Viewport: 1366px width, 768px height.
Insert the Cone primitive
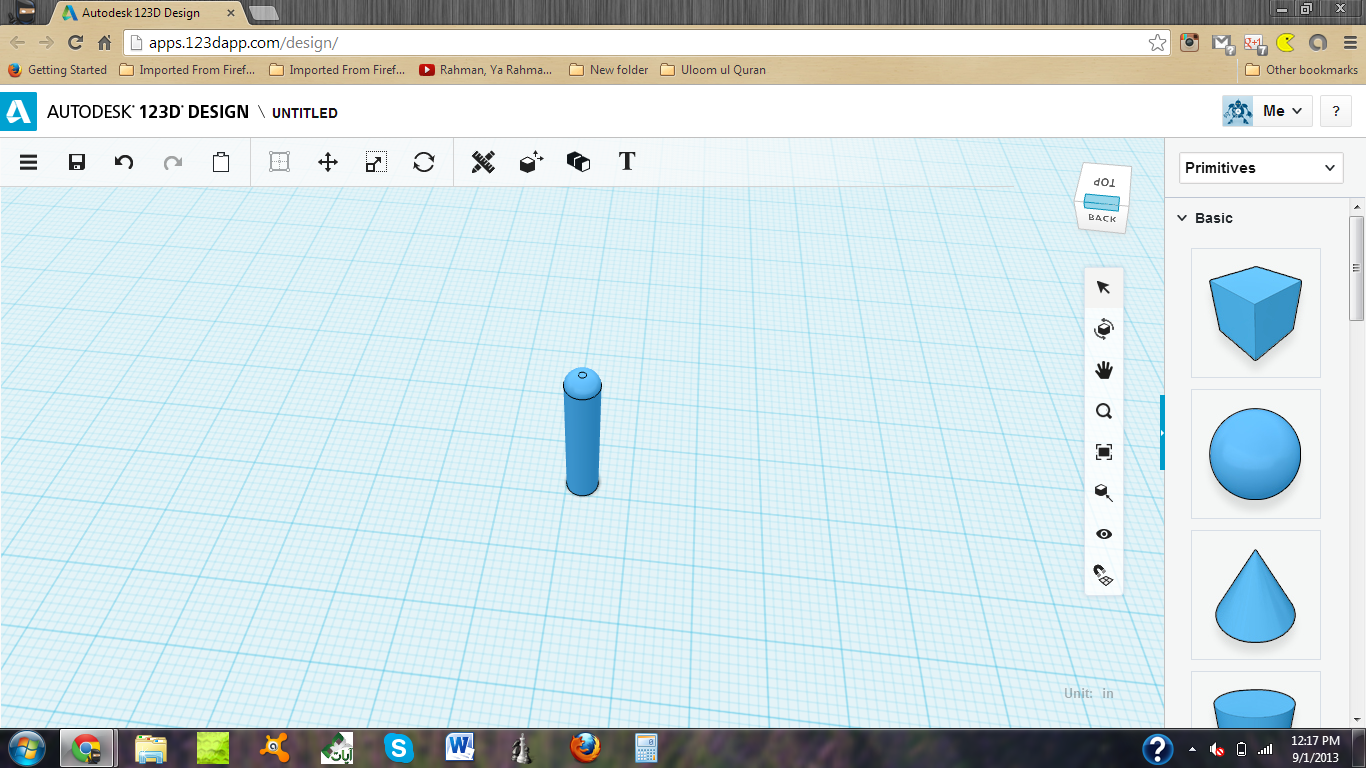(1255, 595)
